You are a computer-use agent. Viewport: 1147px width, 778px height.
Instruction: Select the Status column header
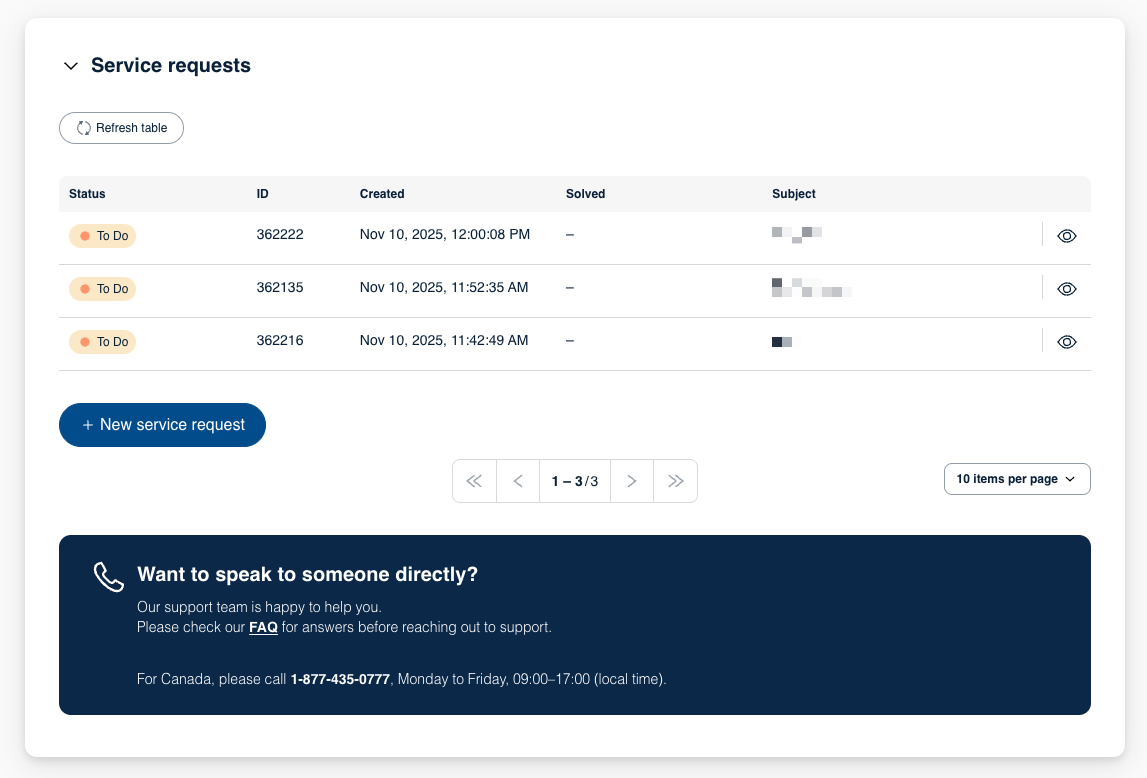pyautogui.click(x=86, y=194)
